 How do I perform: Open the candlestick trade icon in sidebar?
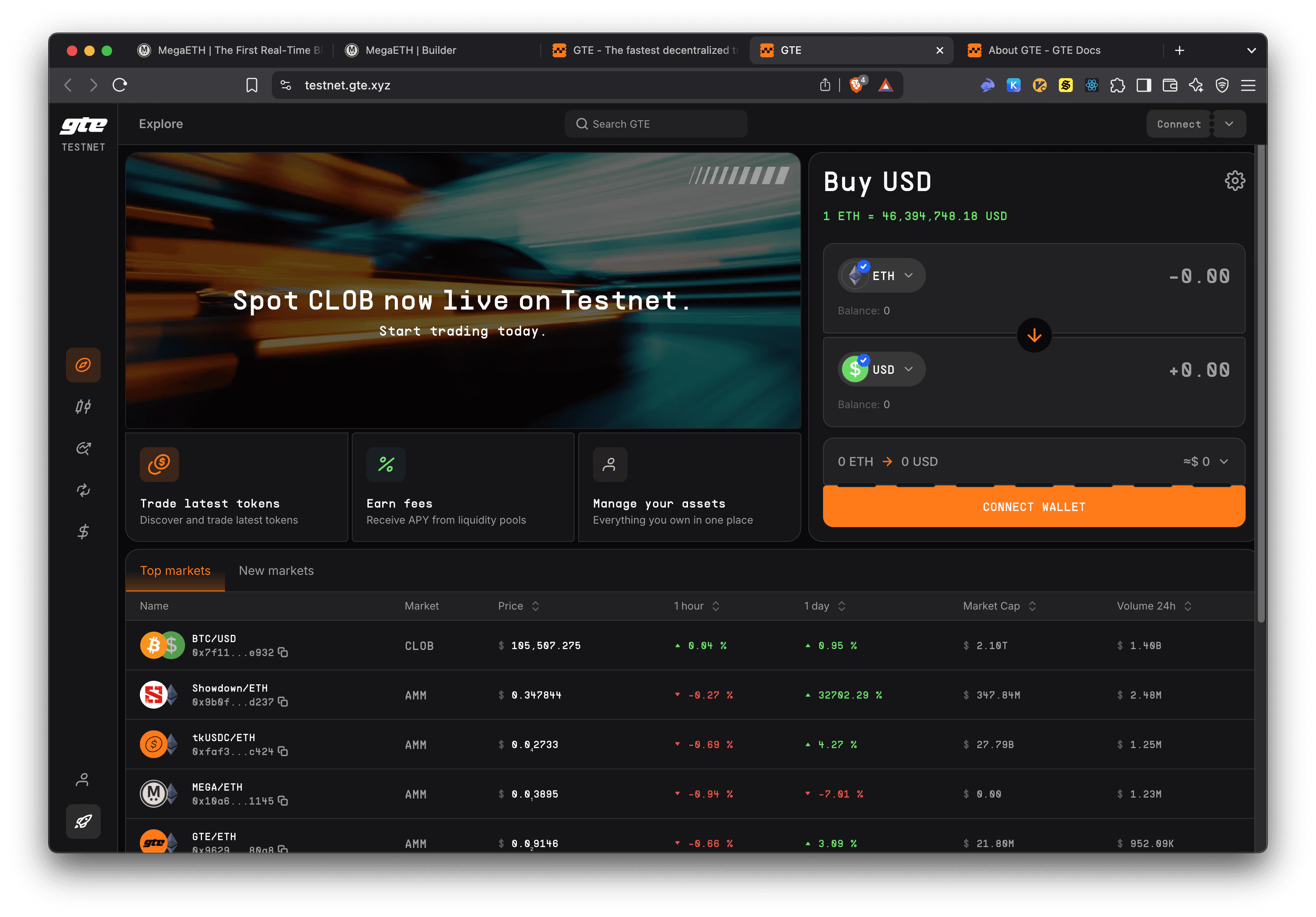click(83, 407)
